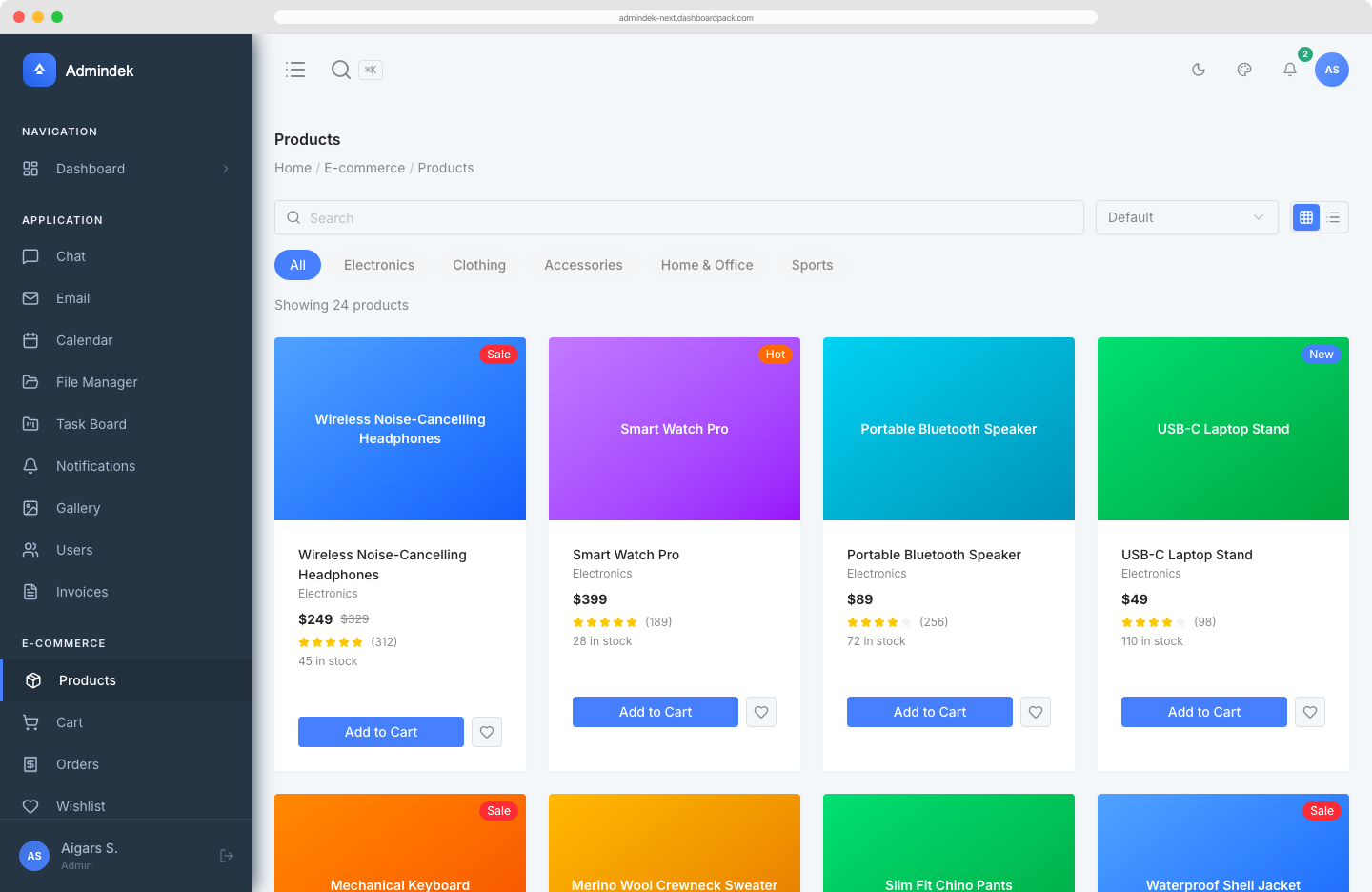Open Task Board in the sidebar

click(126, 424)
